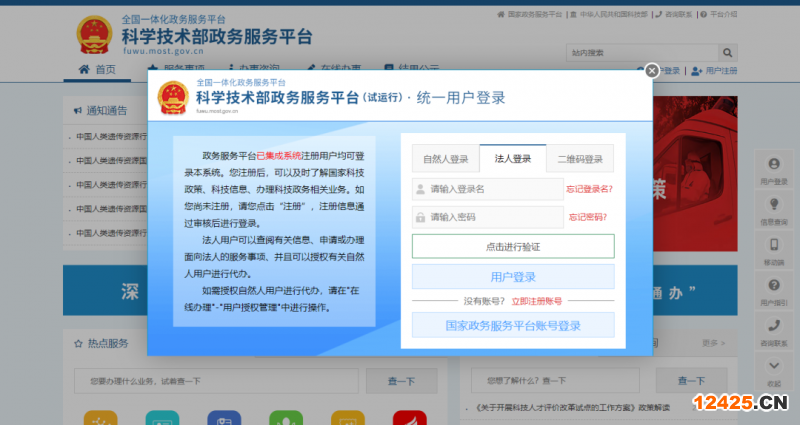Click the site search magnifier icon
Viewport: 800px width, 425px height.
728,53
